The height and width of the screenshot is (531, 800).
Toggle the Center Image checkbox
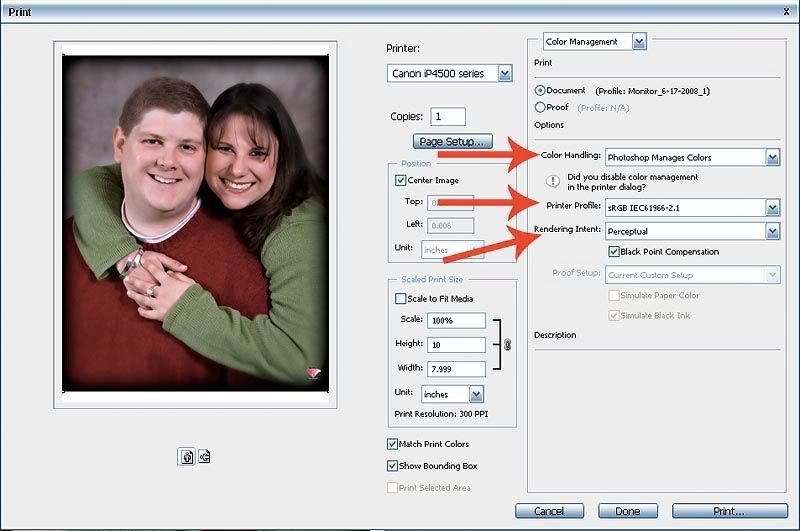pos(401,181)
